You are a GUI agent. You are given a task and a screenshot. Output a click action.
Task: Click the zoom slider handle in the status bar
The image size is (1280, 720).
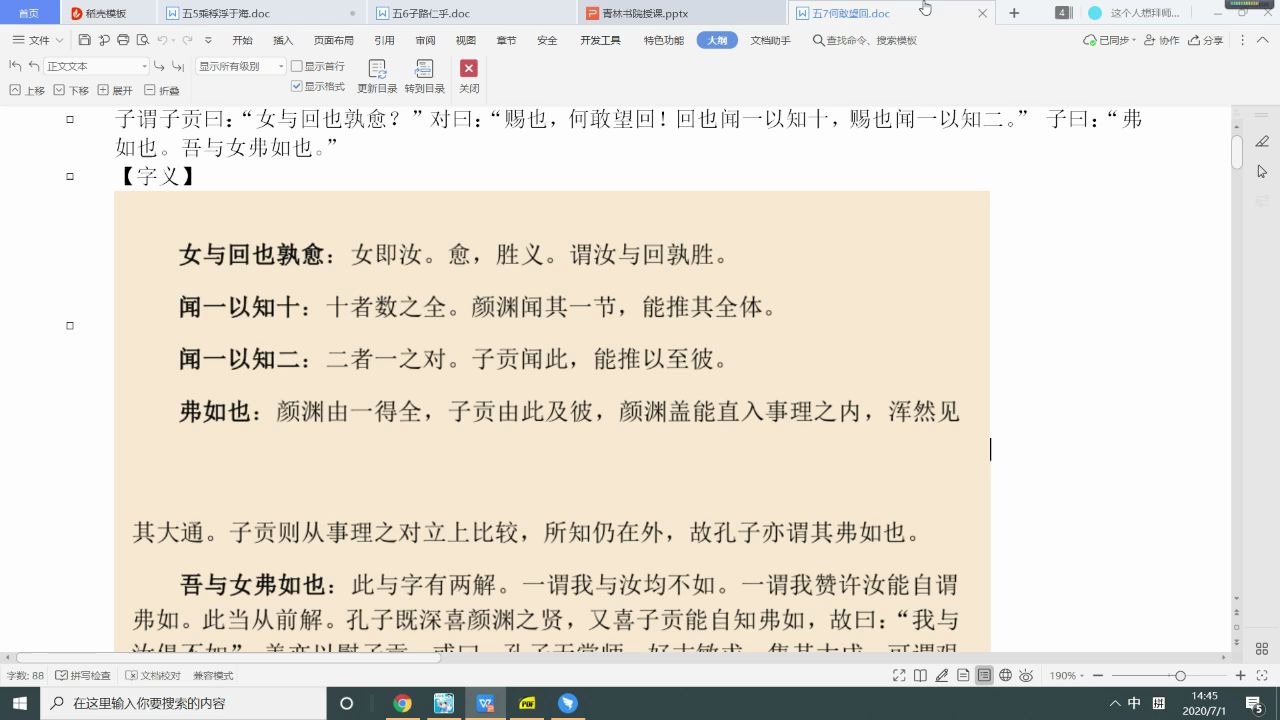[1180, 676]
